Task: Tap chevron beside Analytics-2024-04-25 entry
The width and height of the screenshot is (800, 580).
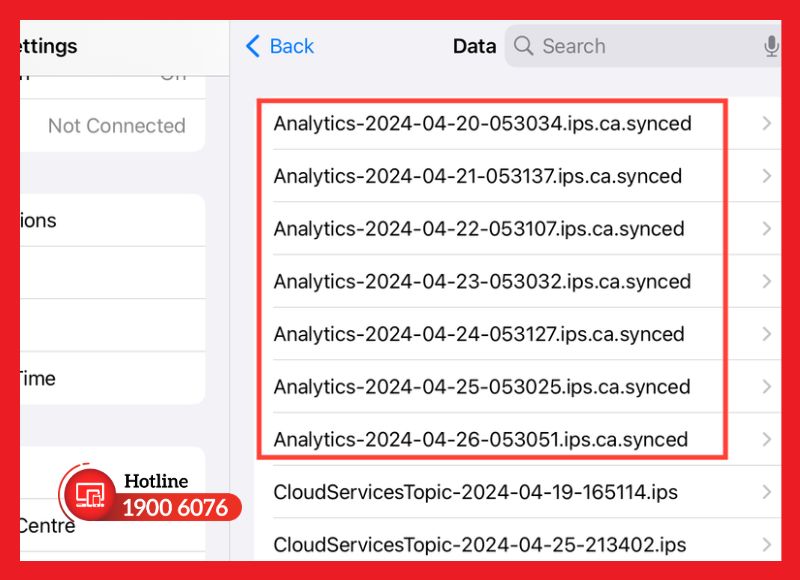Action: [x=765, y=387]
